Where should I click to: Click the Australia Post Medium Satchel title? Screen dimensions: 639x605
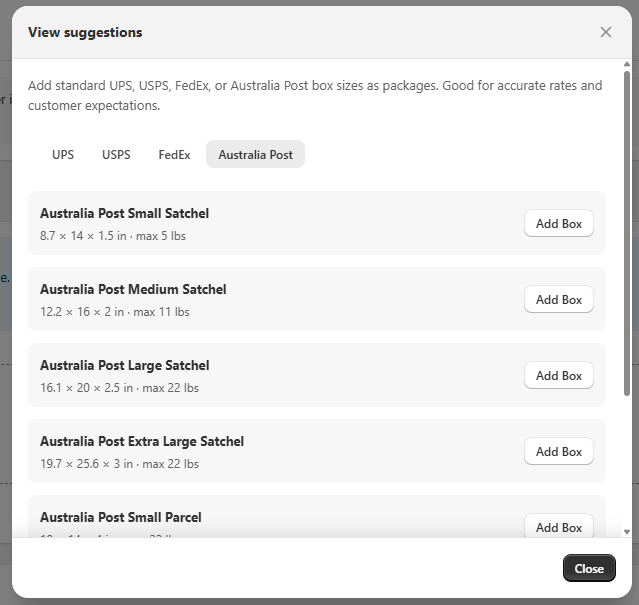[133, 289]
